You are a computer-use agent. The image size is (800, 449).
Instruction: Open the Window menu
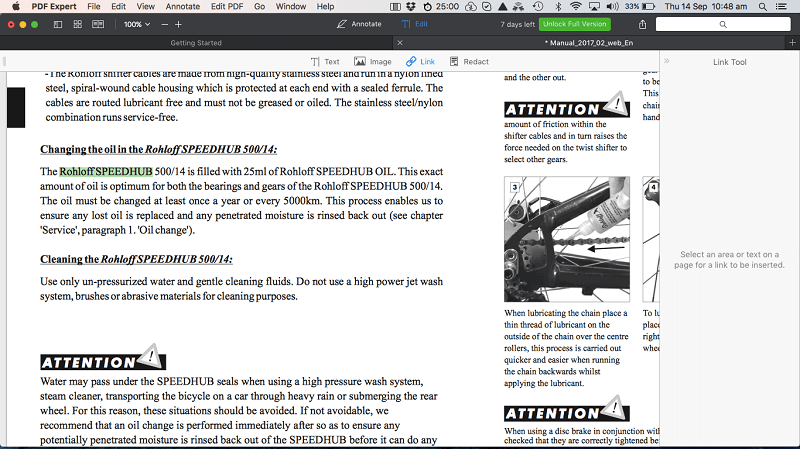point(291,7)
